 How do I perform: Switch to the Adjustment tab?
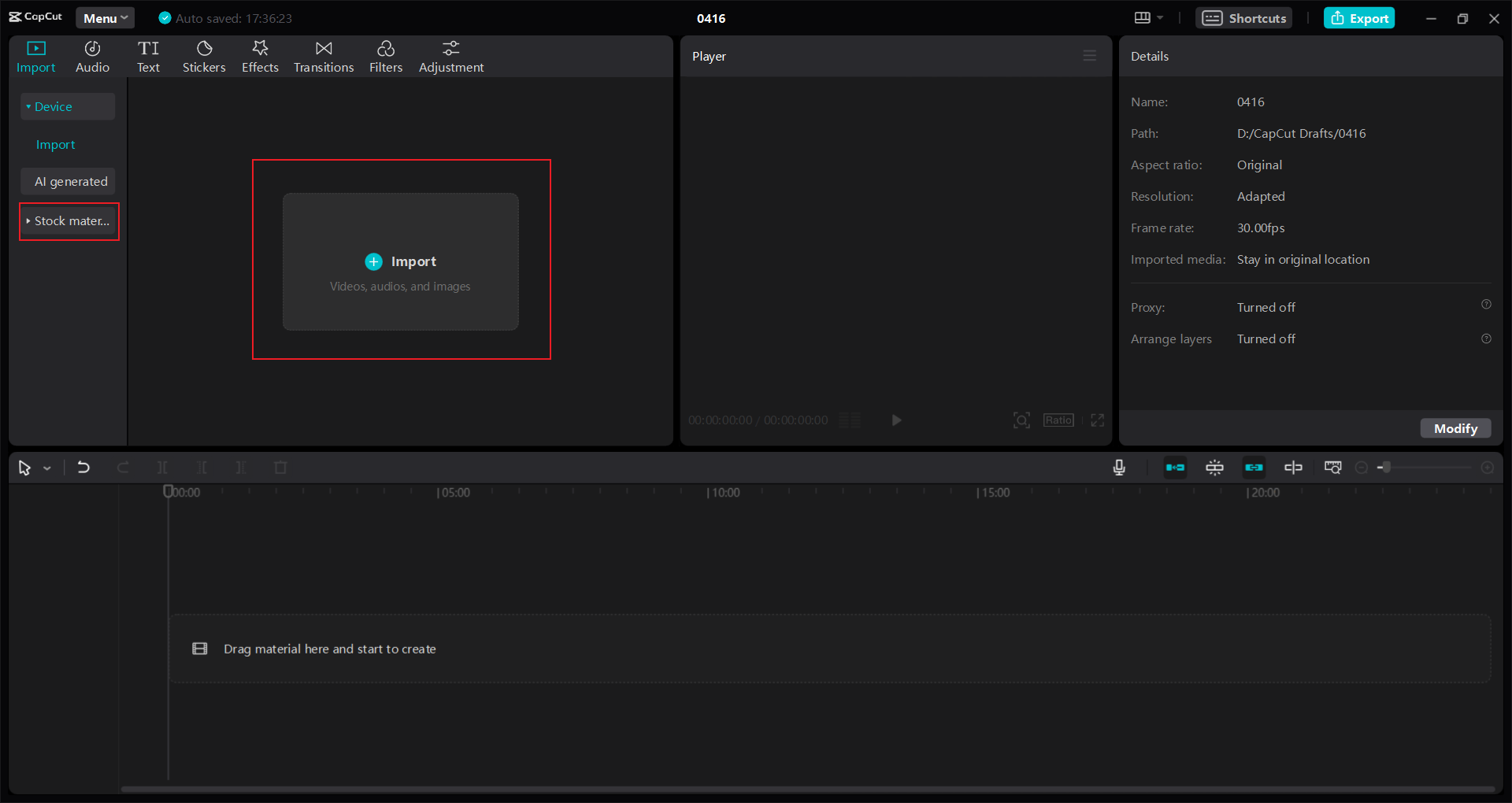[x=451, y=56]
